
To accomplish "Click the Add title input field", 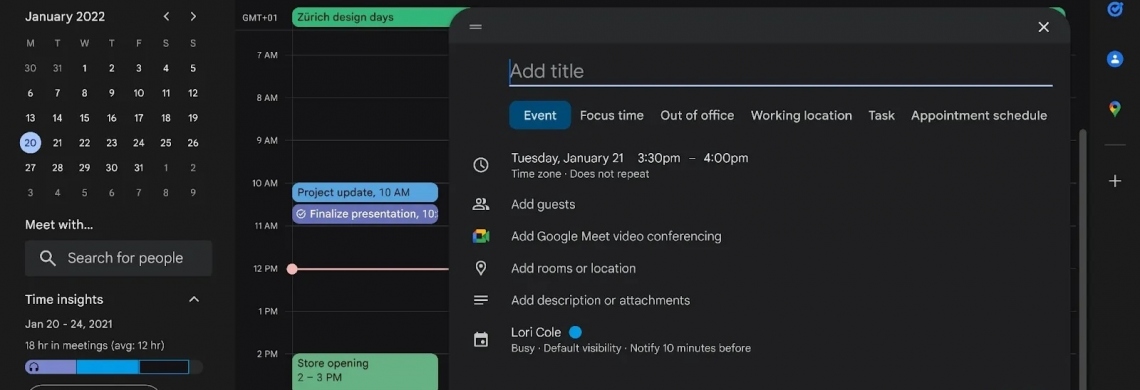I will [x=780, y=71].
